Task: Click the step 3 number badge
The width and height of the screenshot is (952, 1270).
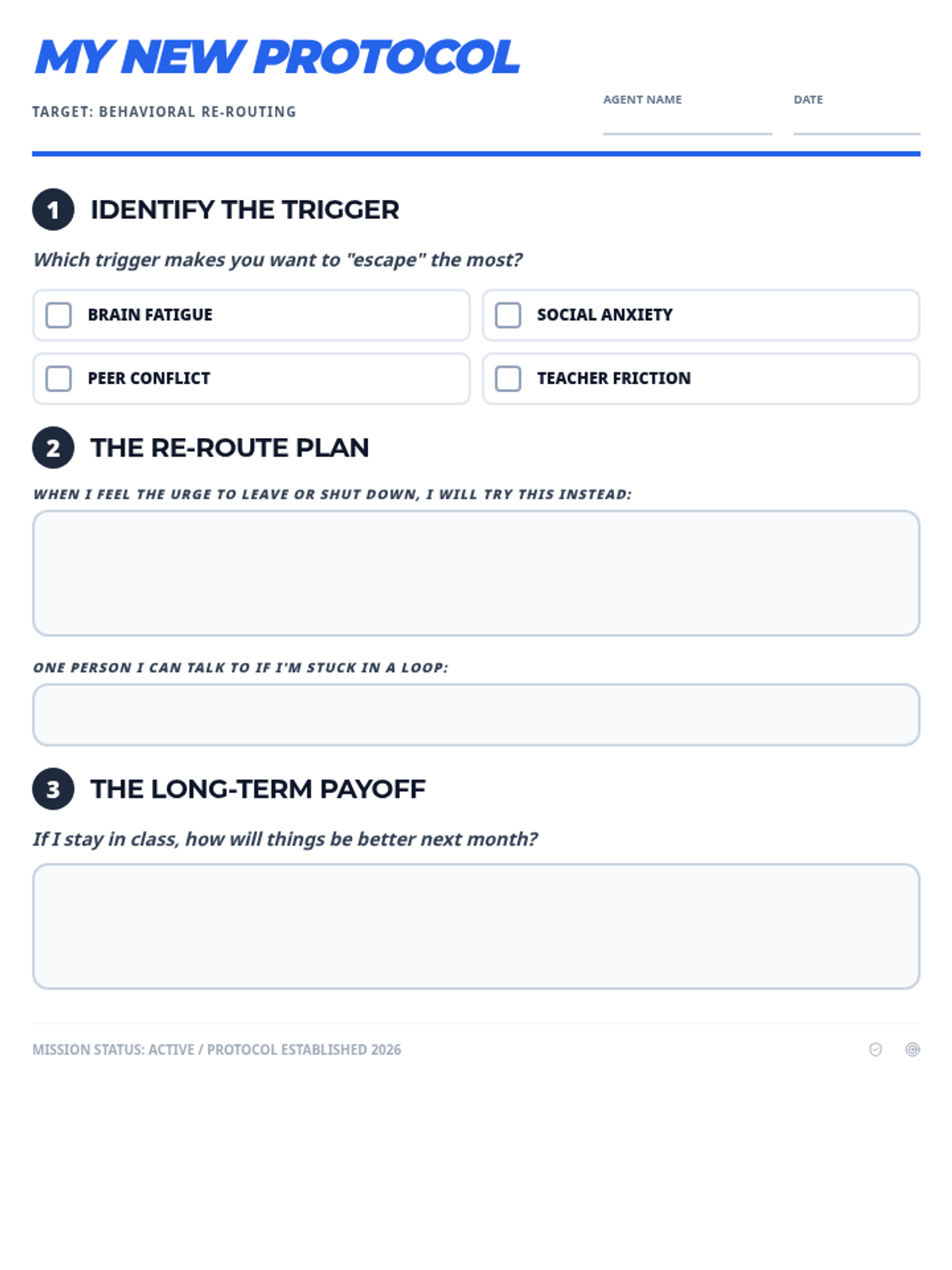Action: point(53,789)
